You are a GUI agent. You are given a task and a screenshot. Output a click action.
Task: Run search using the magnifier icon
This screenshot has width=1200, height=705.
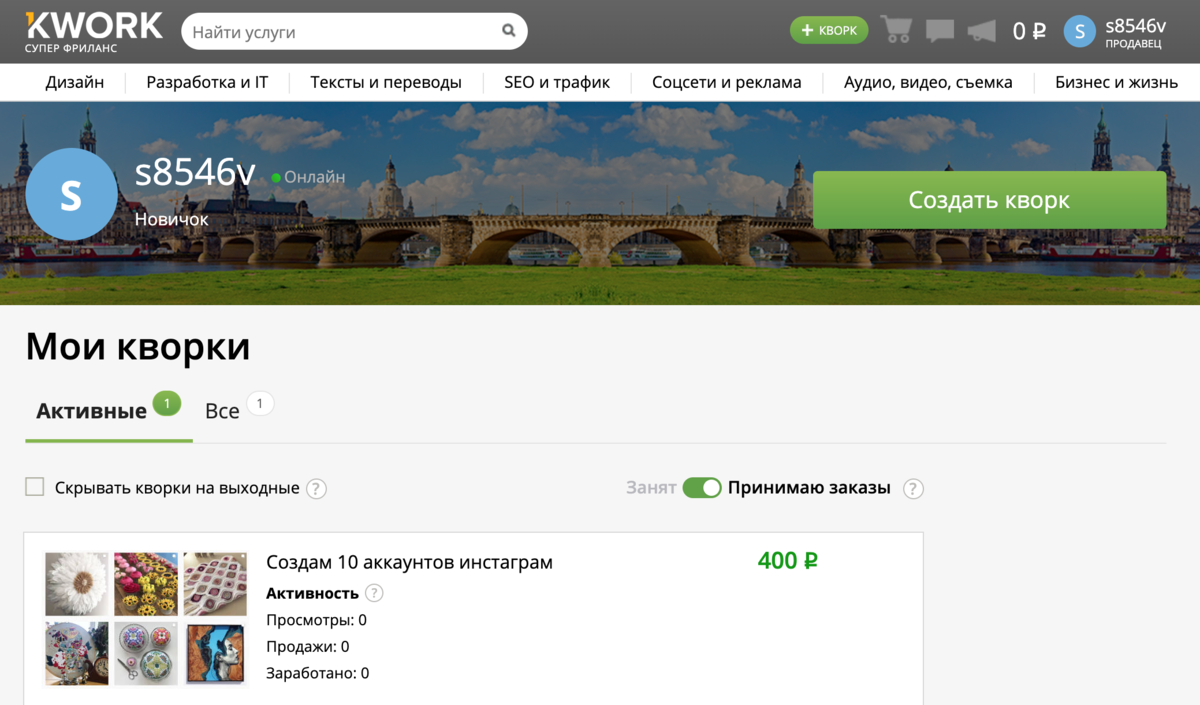pos(509,31)
